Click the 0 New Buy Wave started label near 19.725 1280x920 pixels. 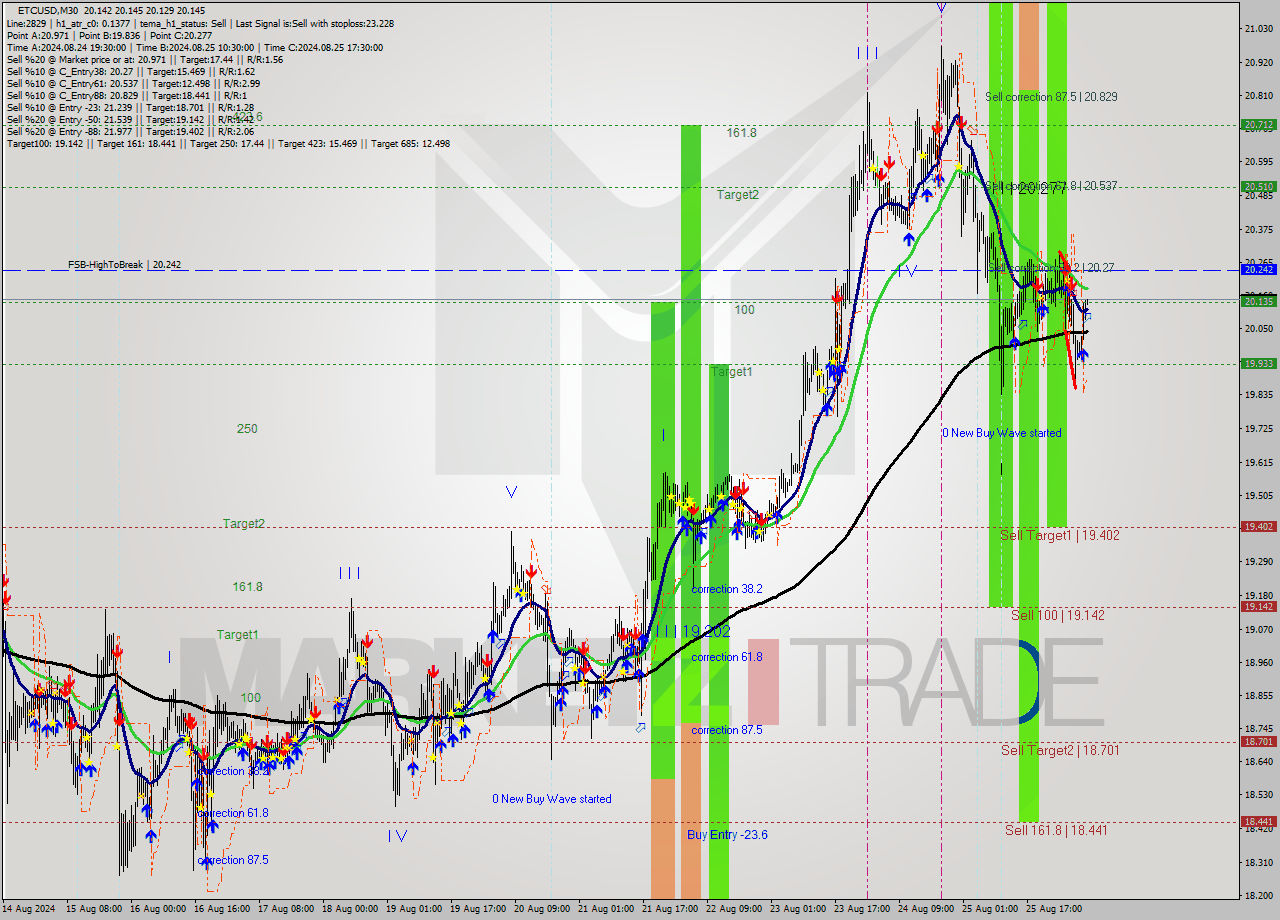tap(1002, 433)
